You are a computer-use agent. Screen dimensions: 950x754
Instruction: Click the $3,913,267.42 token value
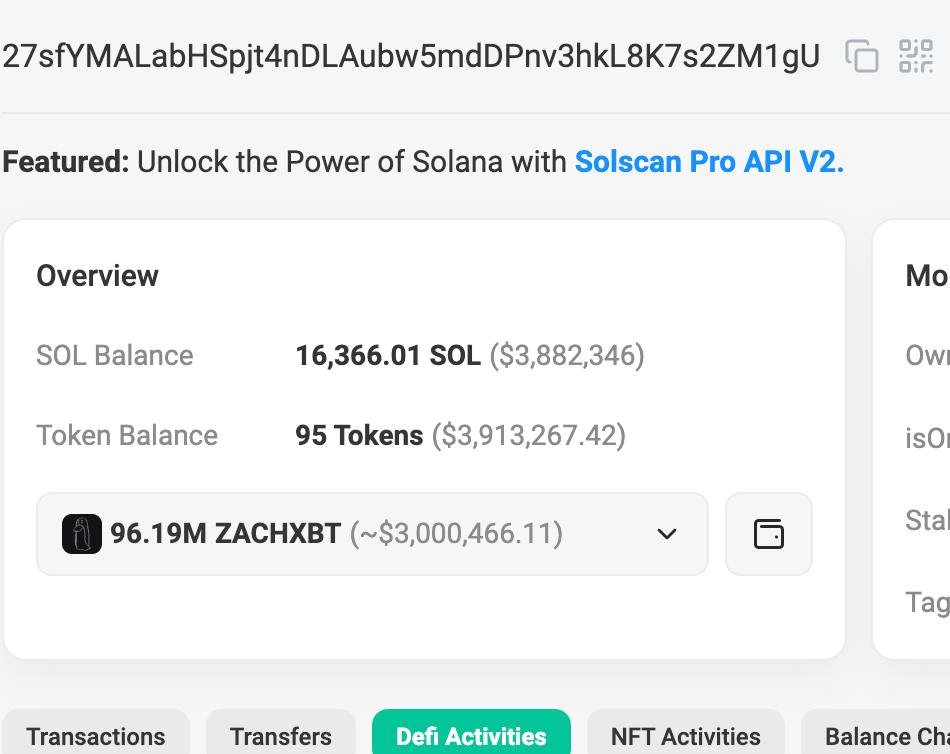point(529,435)
